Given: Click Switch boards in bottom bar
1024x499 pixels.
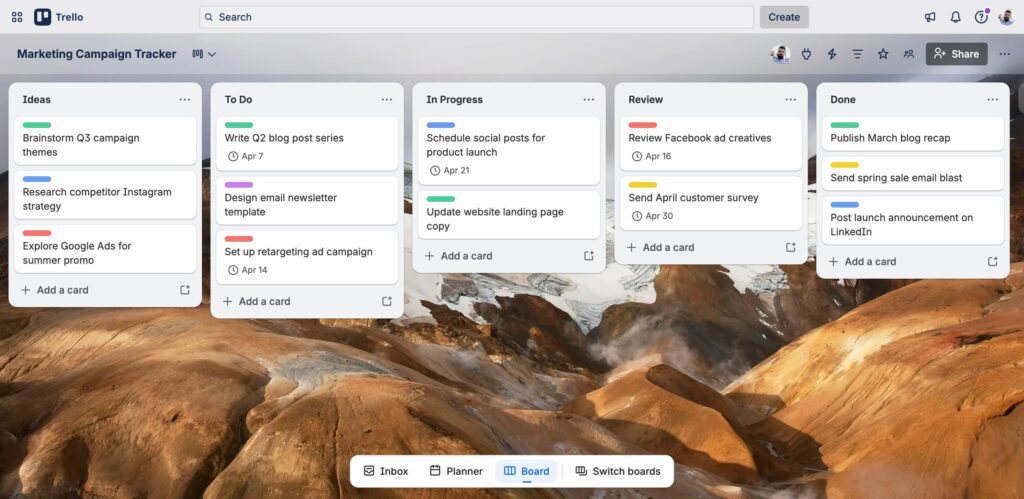Looking at the screenshot, I should (618, 471).
